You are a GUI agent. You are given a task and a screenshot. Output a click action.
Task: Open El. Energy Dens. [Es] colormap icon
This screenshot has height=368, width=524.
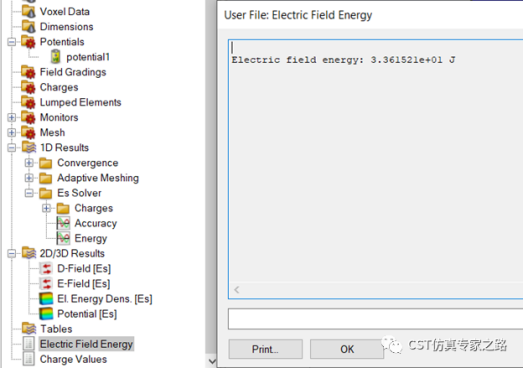46,298
